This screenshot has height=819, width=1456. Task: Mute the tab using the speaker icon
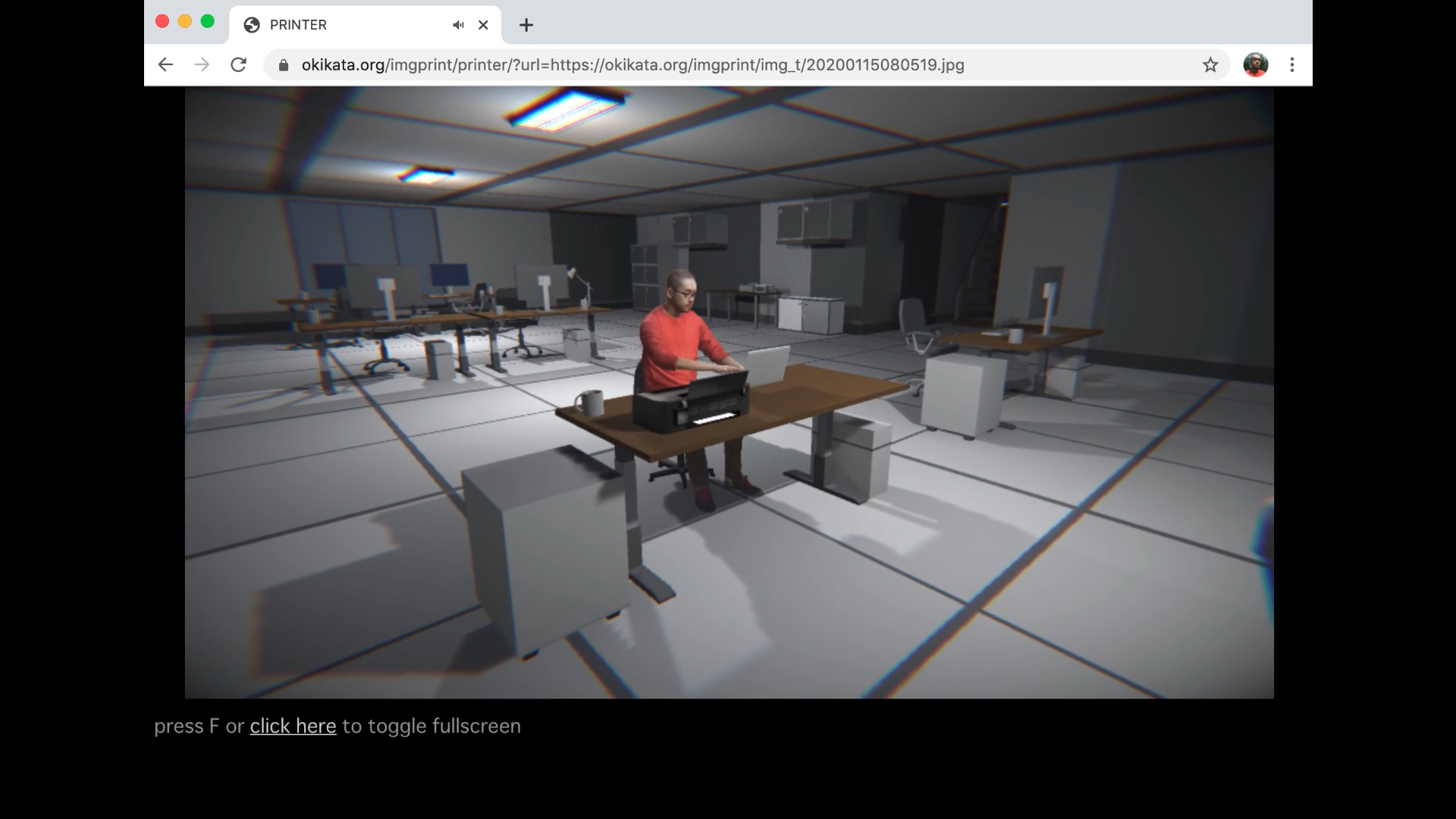tap(458, 25)
